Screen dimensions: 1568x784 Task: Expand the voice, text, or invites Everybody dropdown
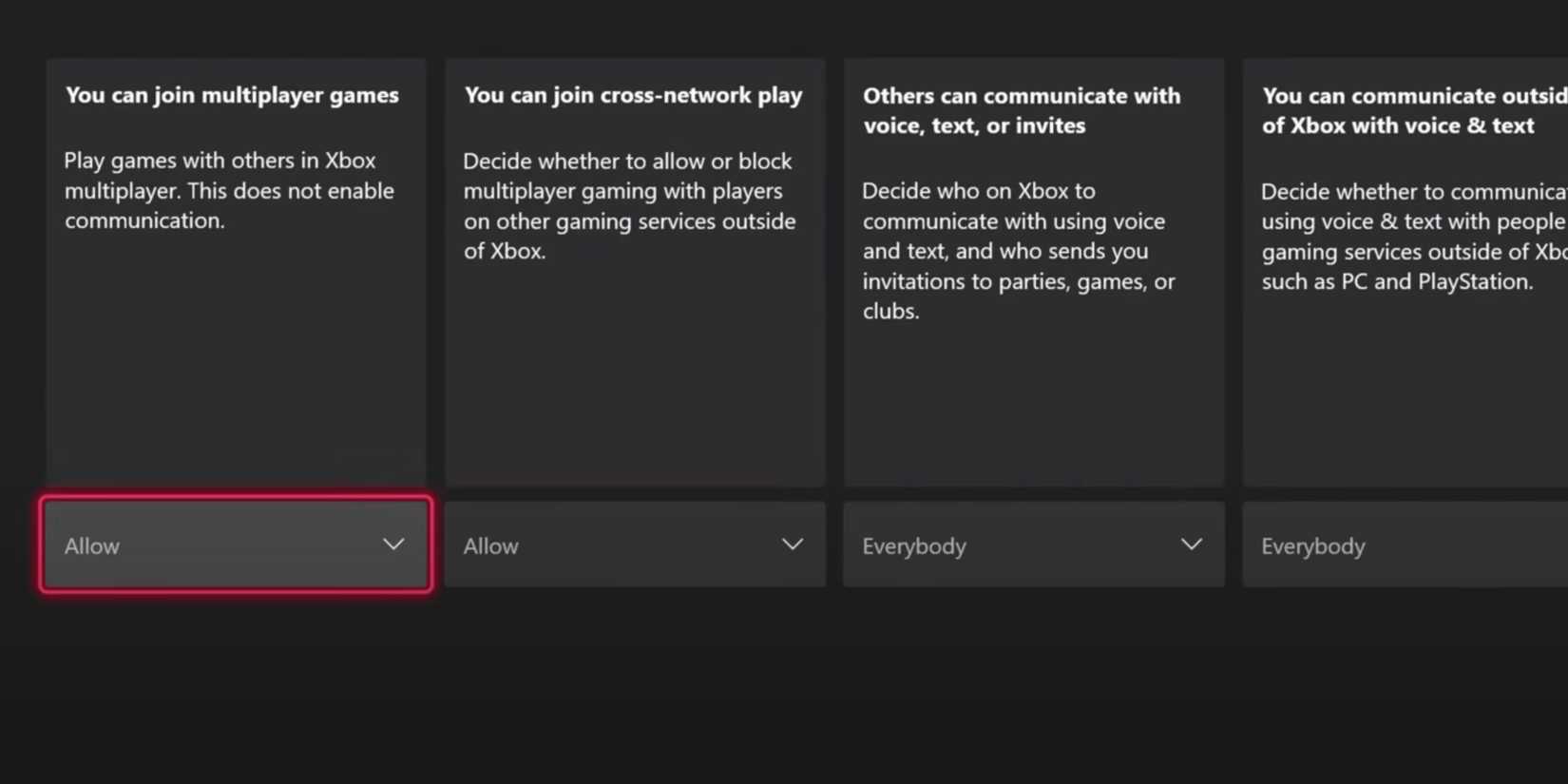[1034, 545]
